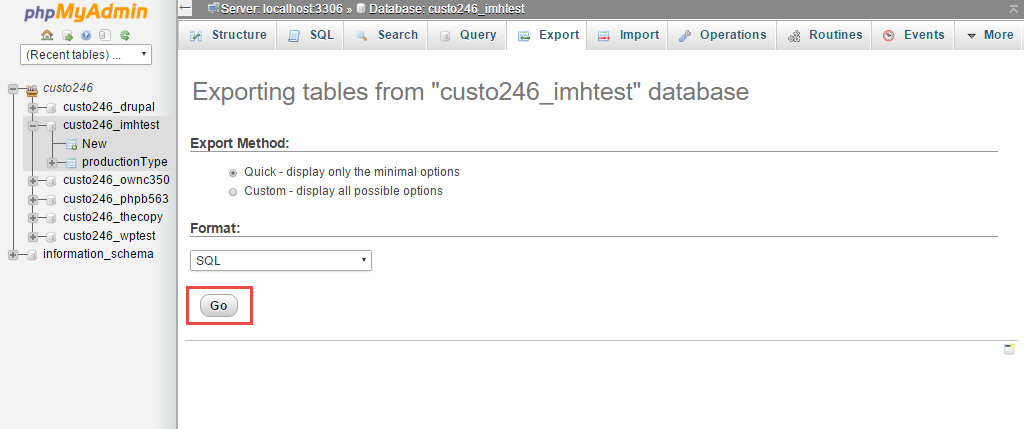
Task: Collapse the custo246_imhtest database node
Action: point(33,125)
